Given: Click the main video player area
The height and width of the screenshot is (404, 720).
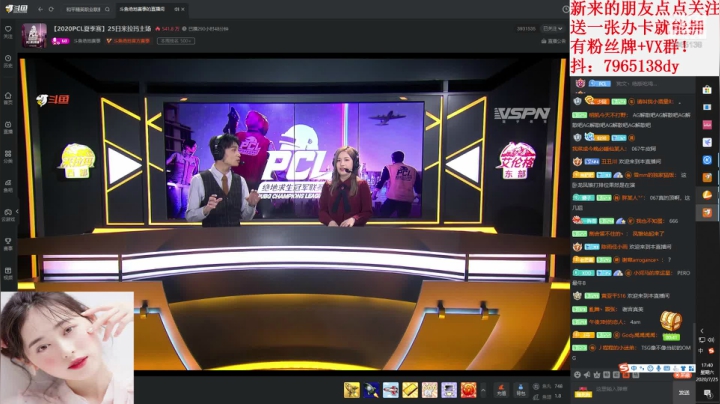Looking at the screenshot, I should coord(294,213).
